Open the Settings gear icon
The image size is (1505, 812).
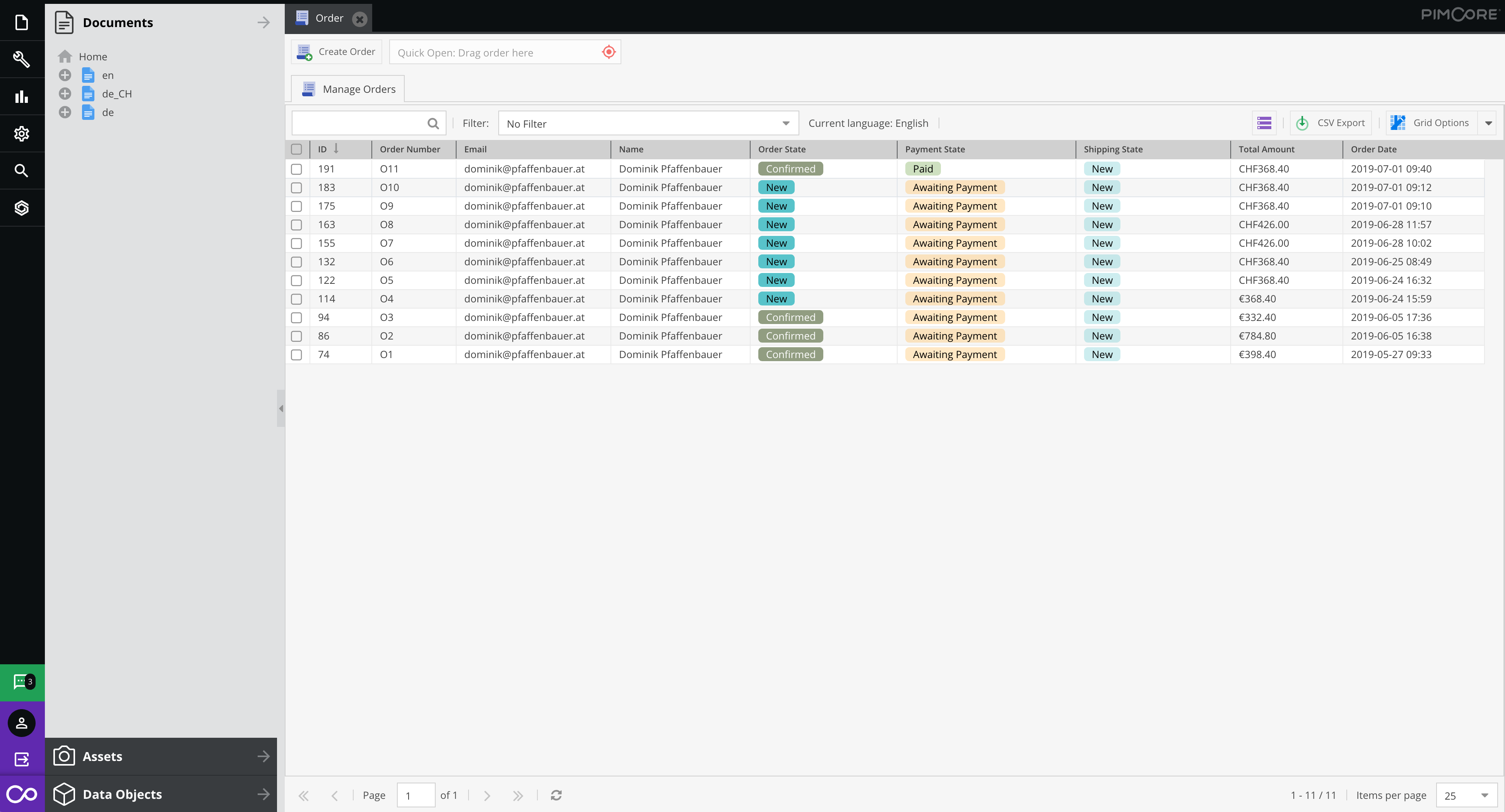tap(22, 133)
